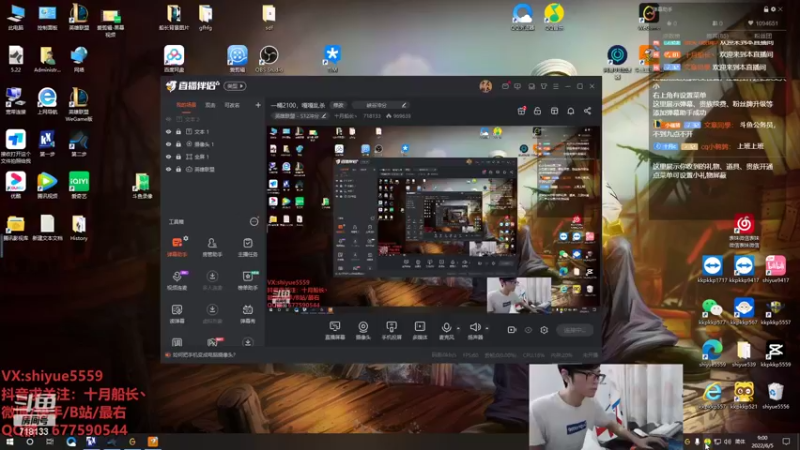Add a 摄像头 camera source
The width and height of the screenshot is (800, 450).
coord(363,330)
